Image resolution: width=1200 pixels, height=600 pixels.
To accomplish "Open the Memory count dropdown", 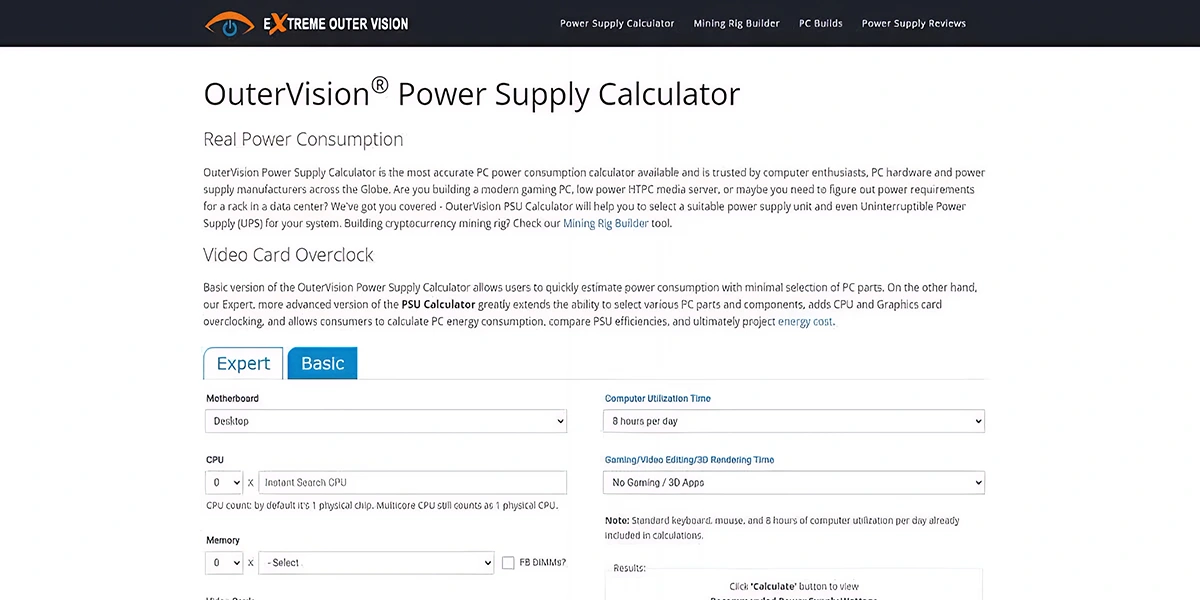I will click(223, 563).
